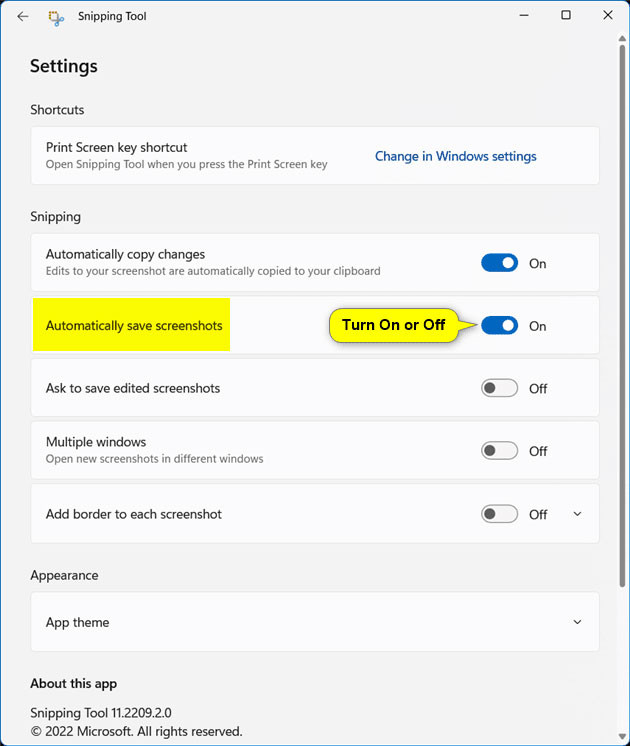Turn on the Multiple windows toggle
630x746 pixels.
click(499, 451)
